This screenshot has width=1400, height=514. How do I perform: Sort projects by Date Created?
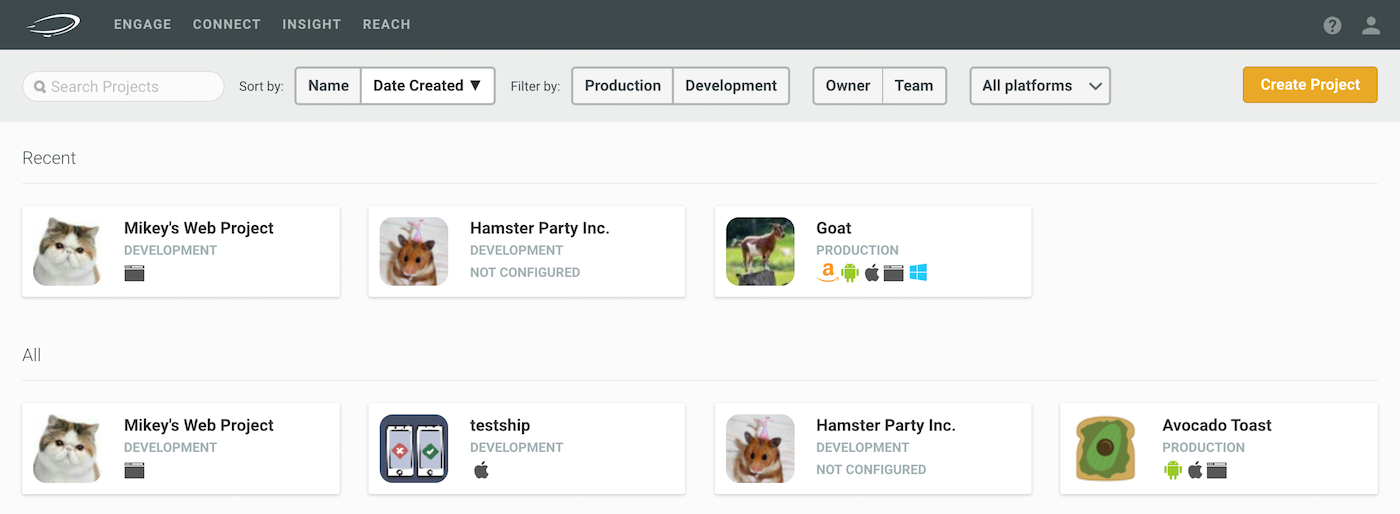[427, 86]
